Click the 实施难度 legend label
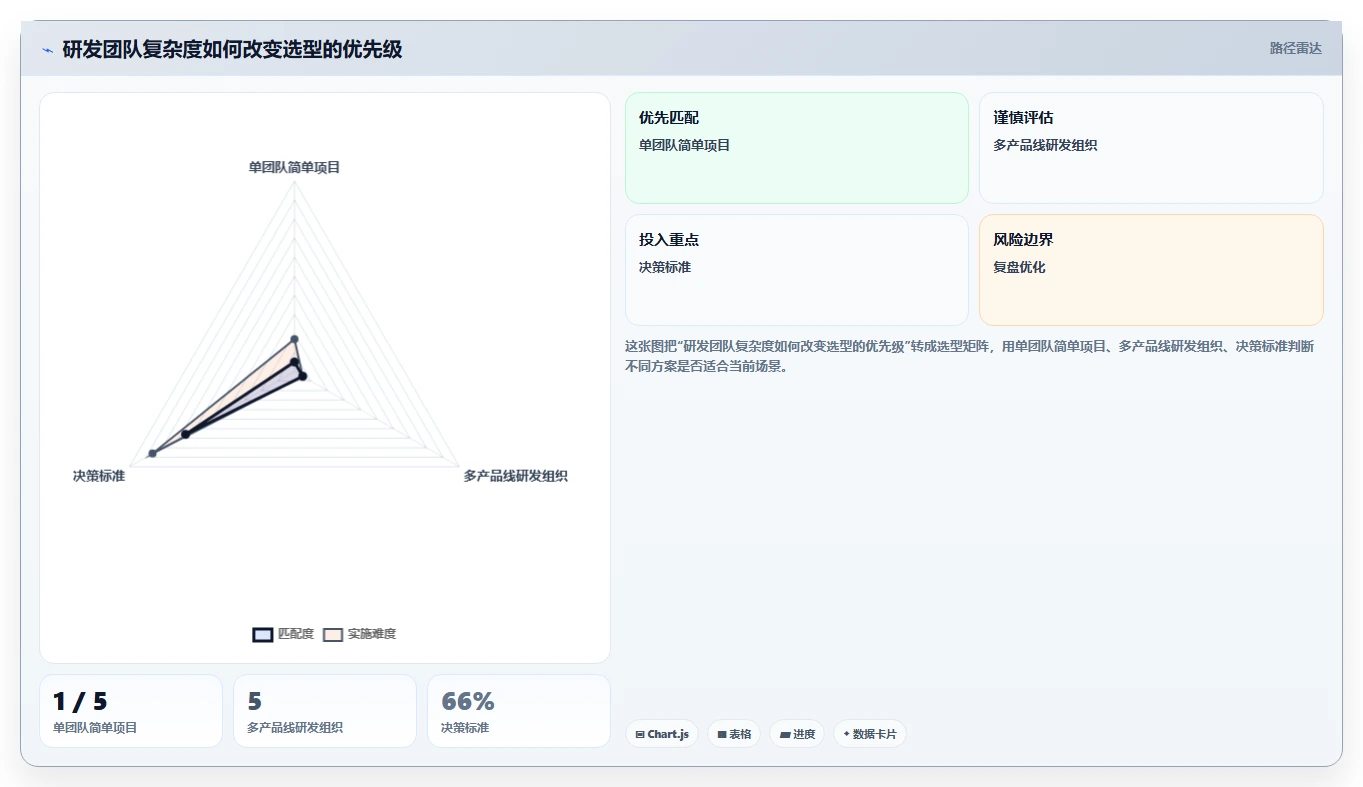Image resolution: width=1363 pixels, height=787 pixels. [x=372, y=634]
